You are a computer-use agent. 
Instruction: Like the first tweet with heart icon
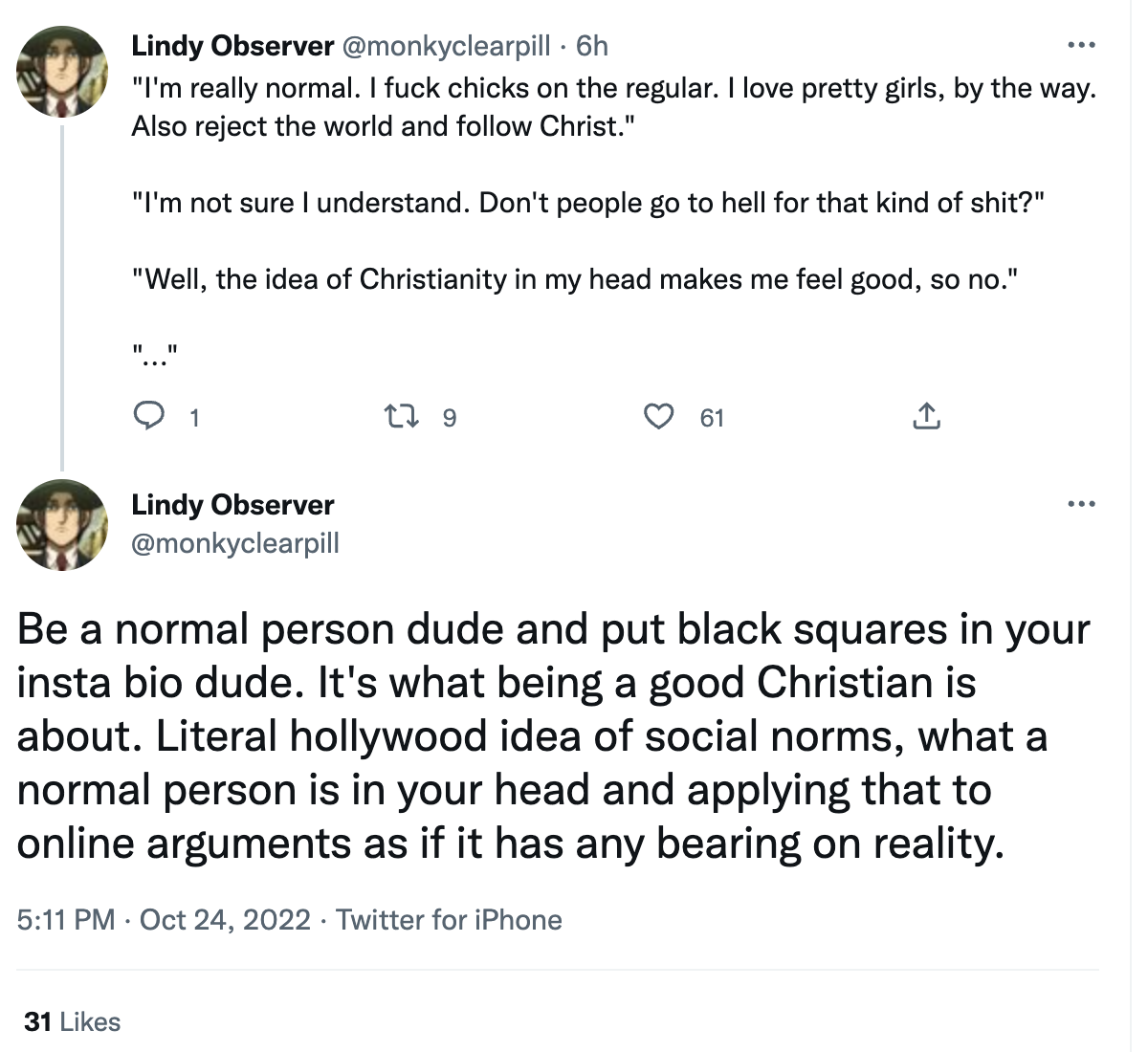click(x=658, y=416)
